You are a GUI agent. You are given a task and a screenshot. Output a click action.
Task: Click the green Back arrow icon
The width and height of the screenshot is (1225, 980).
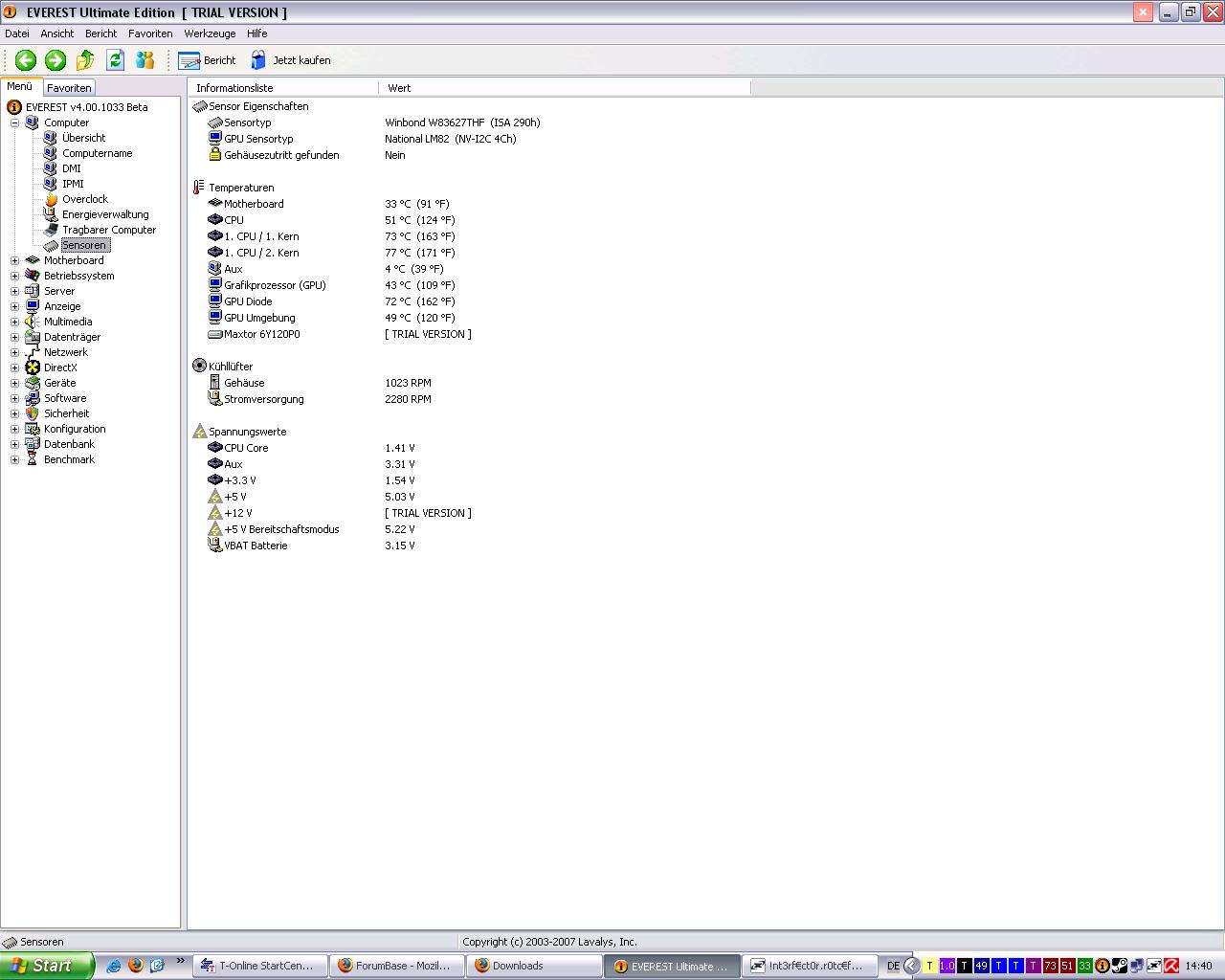point(26,60)
